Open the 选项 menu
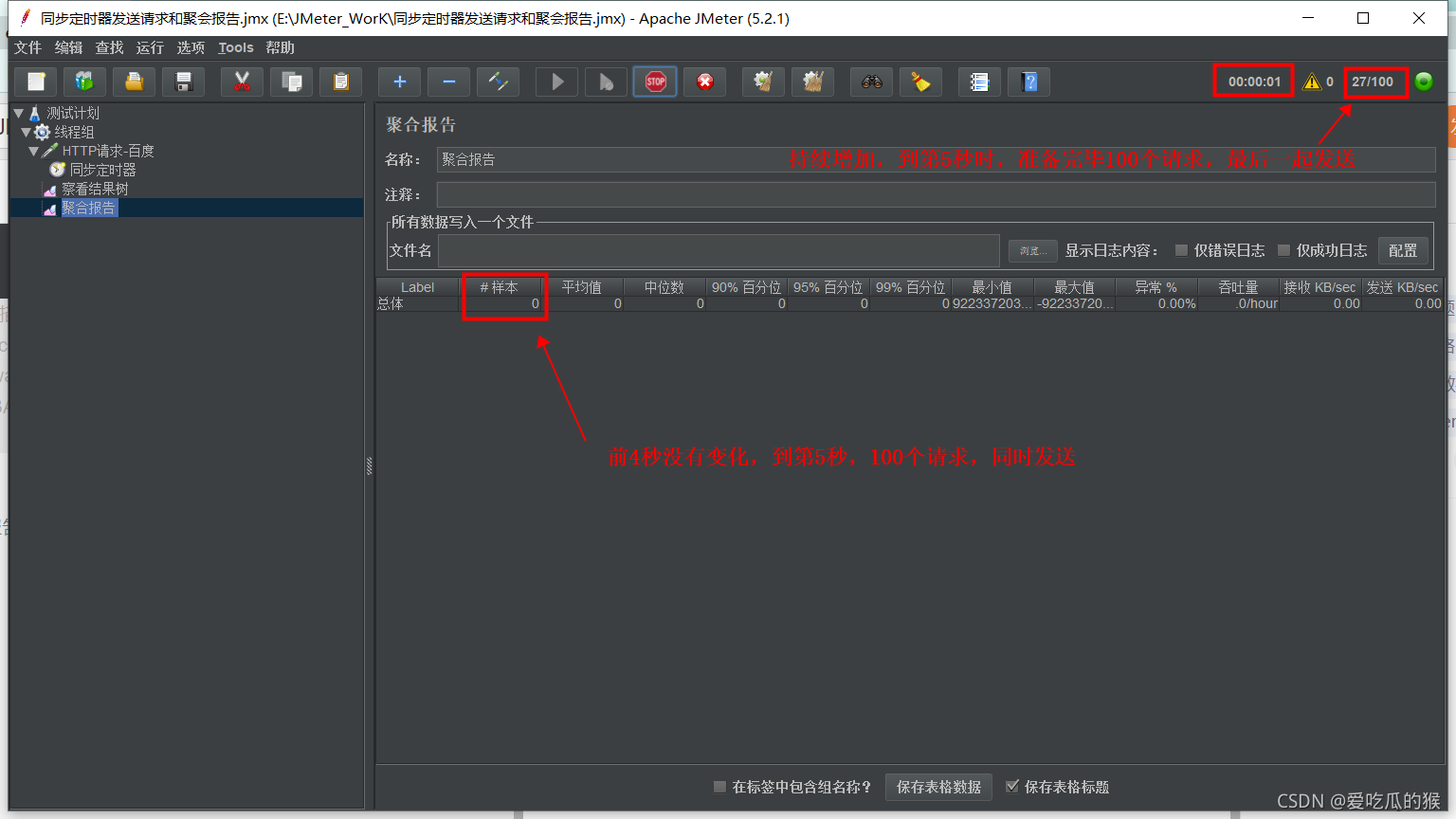This screenshot has height=819, width=1456. tap(190, 47)
